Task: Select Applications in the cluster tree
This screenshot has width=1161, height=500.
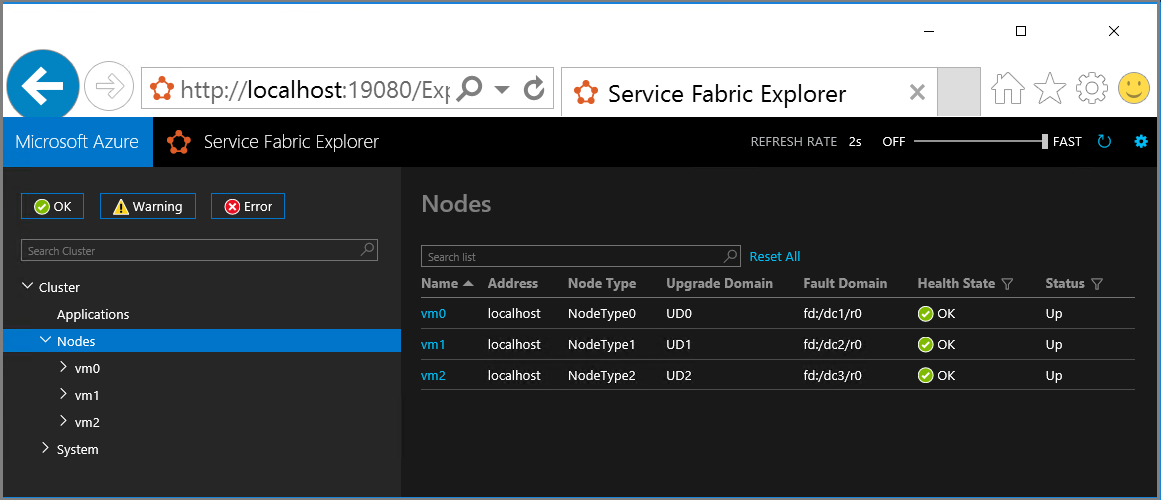Action: 93,314
